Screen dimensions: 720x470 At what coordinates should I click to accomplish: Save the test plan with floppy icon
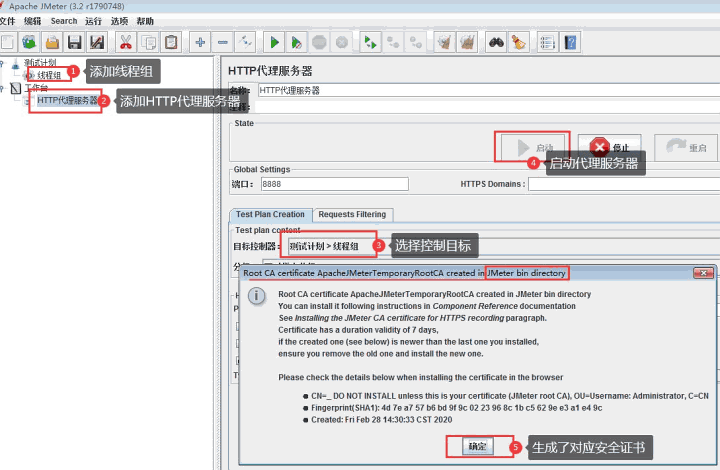point(74,43)
